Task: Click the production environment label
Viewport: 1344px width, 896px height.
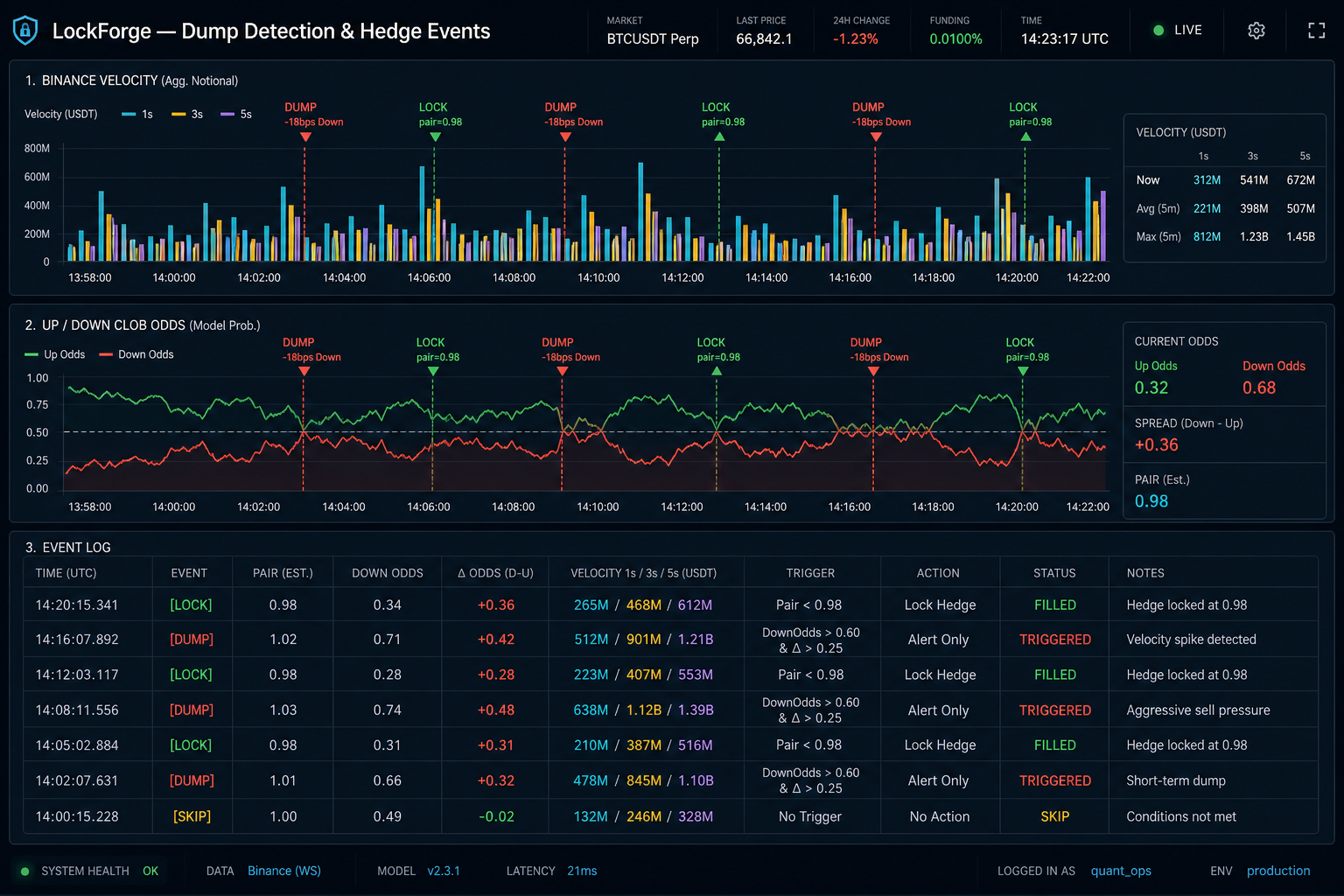Action: 1278,871
